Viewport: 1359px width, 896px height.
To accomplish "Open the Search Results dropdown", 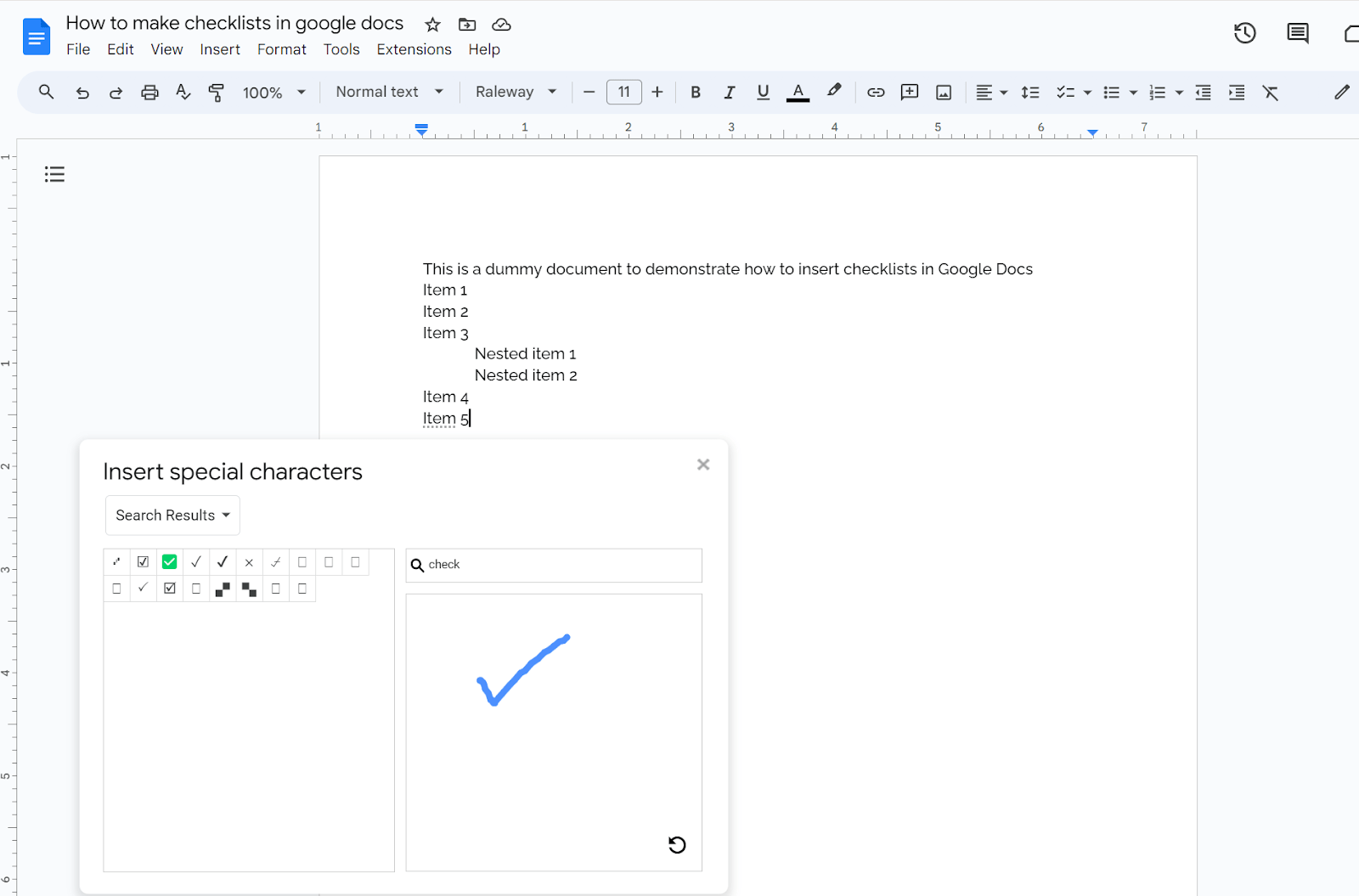I will [172, 515].
